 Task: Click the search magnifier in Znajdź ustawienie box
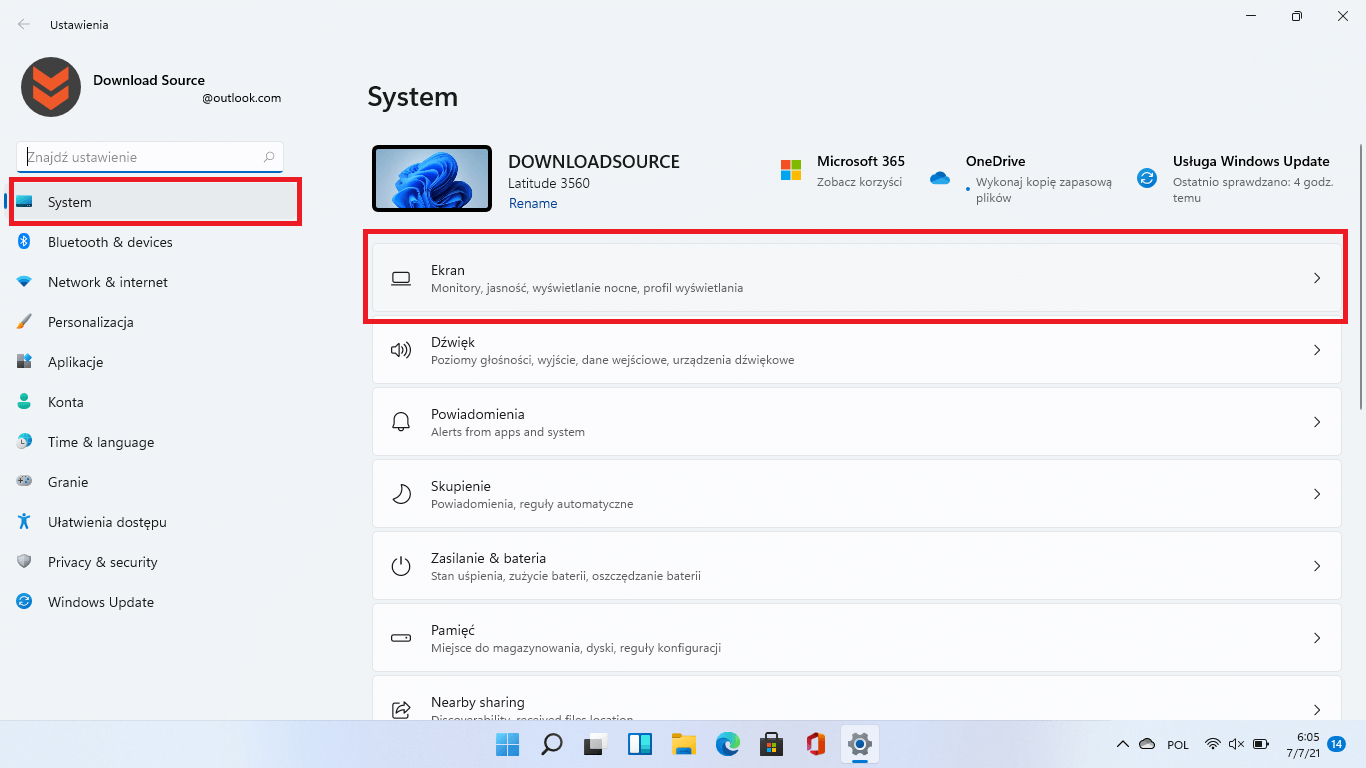click(269, 157)
